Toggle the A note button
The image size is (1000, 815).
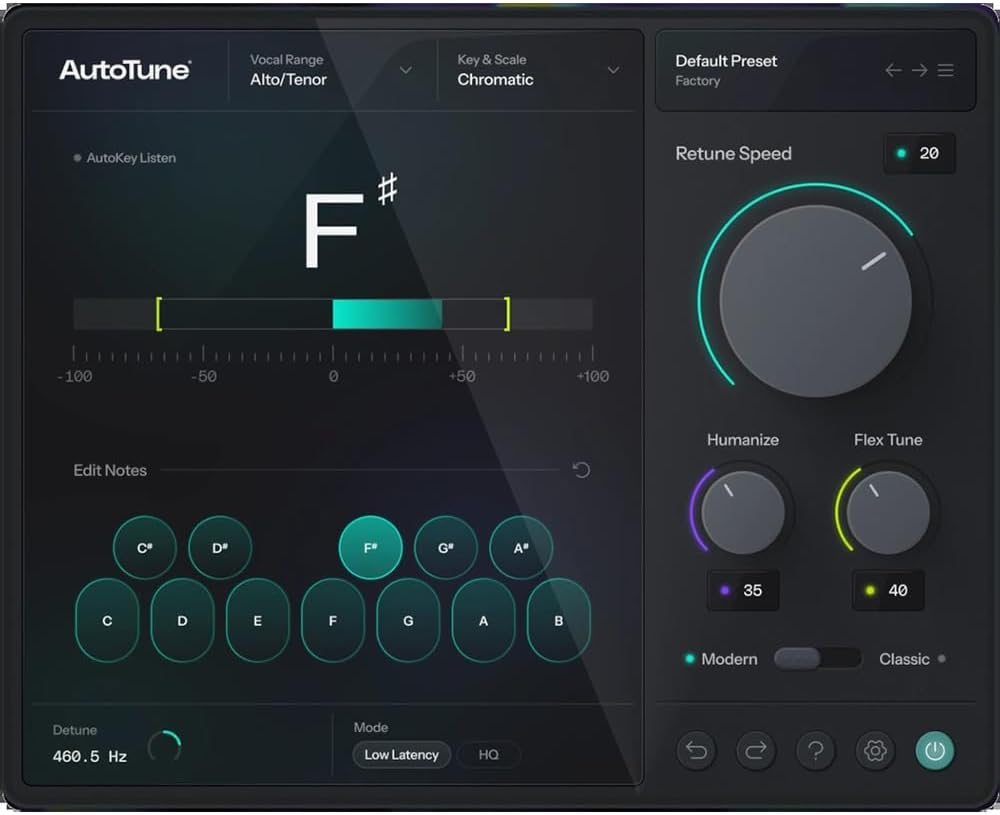point(483,620)
